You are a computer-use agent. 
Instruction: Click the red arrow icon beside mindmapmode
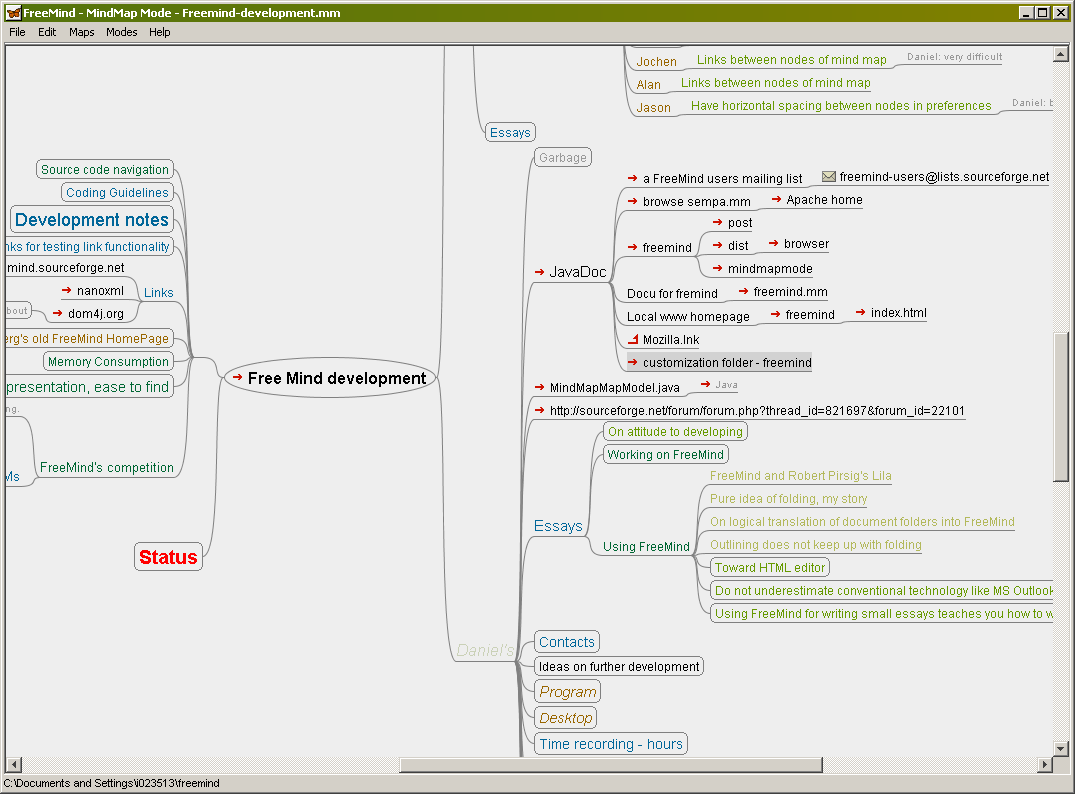(717, 268)
